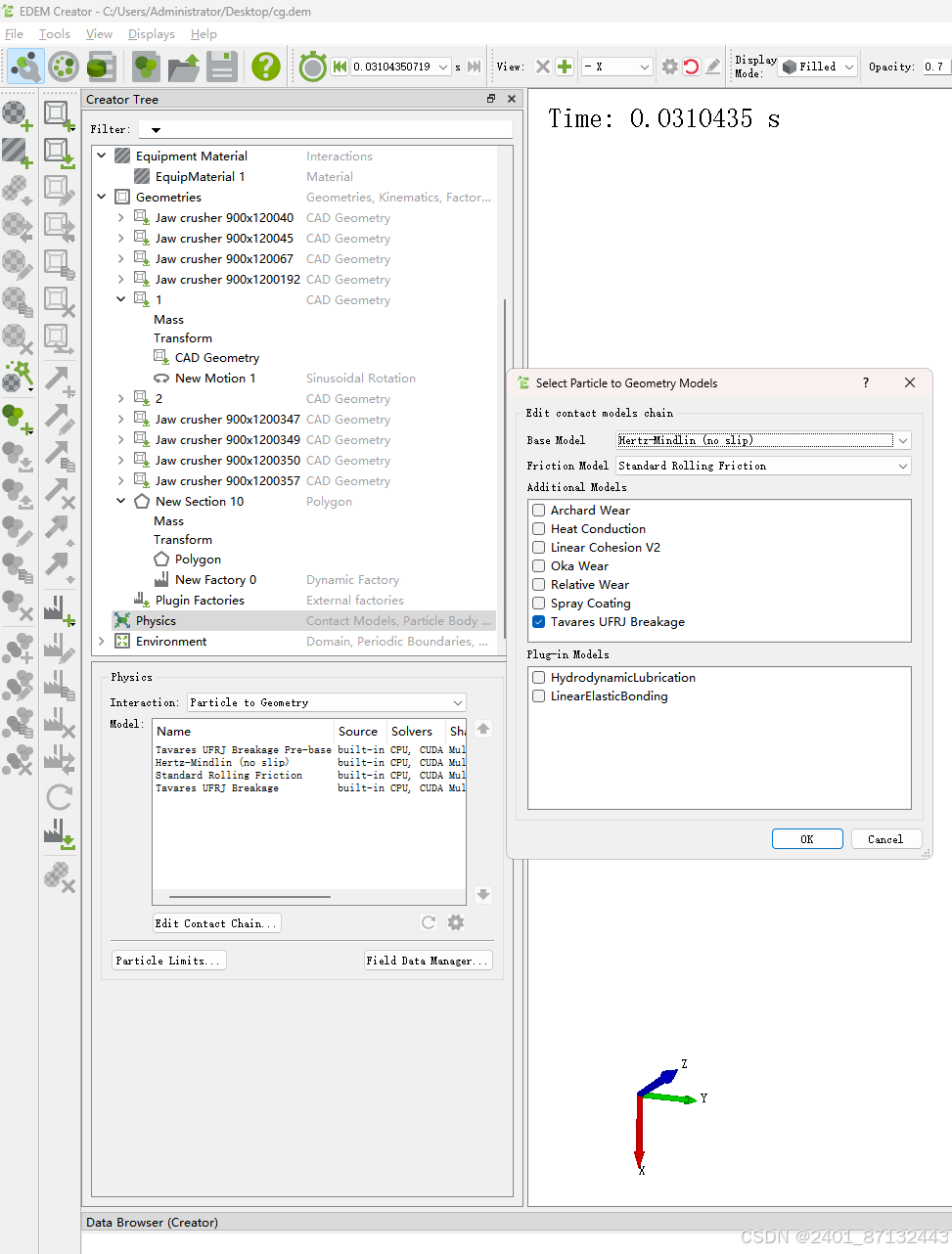
Task: Enable Archard Wear checkbox
Action: pyautogui.click(x=539, y=510)
